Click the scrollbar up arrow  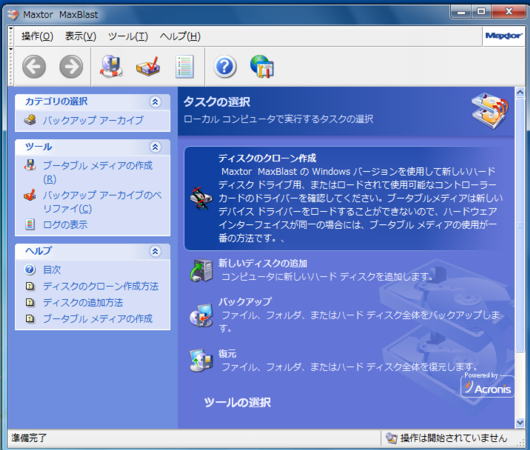click(x=520, y=92)
